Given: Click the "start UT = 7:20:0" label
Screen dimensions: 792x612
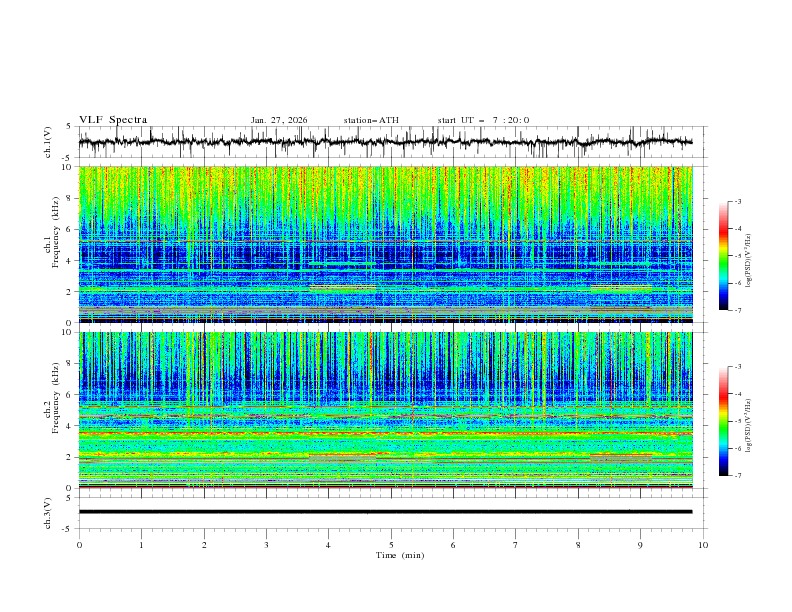Looking at the screenshot, I should [483, 120].
